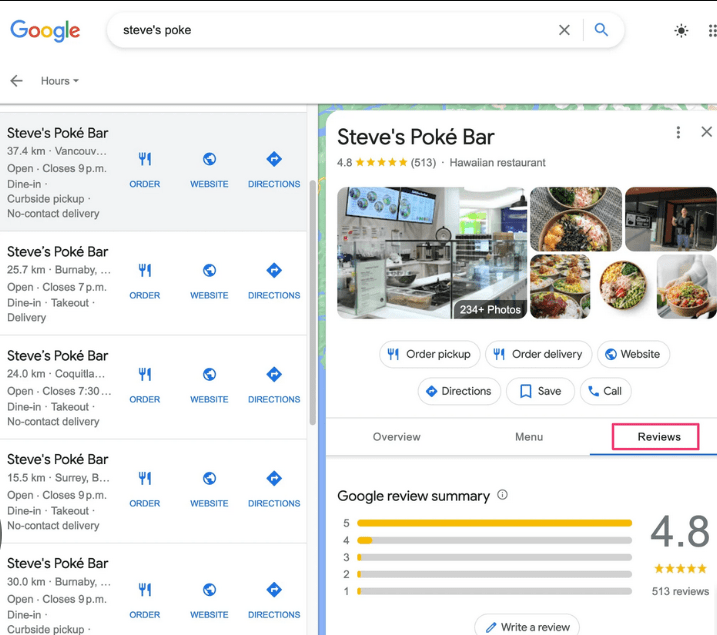Filter by 5-star rating bar
Viewport: 717px width, 635px height.
pos(494,523)
